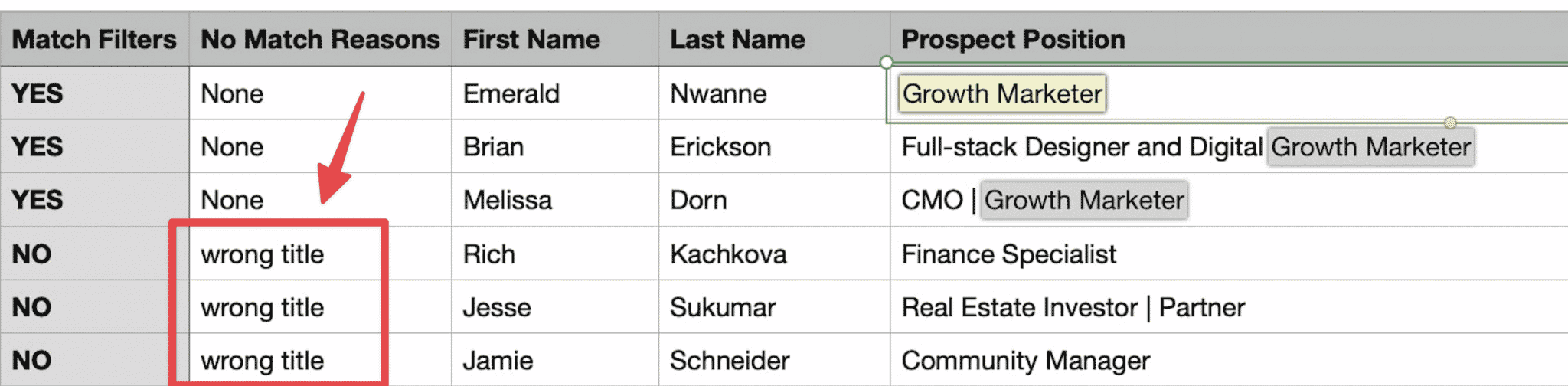The image size is (1568, 386).
Task: Click the CMO | Growth Marketer cell
Action: click(1229, 200)
